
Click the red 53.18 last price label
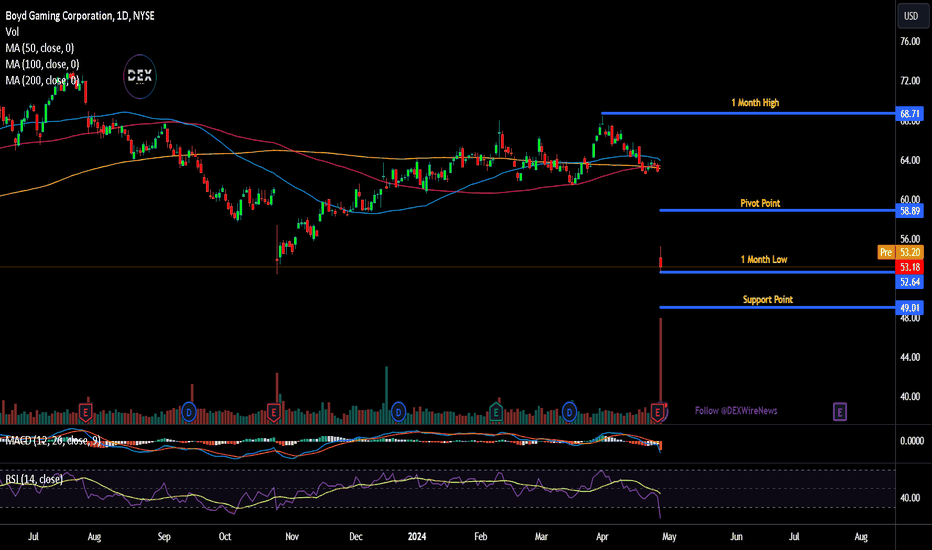909,267
